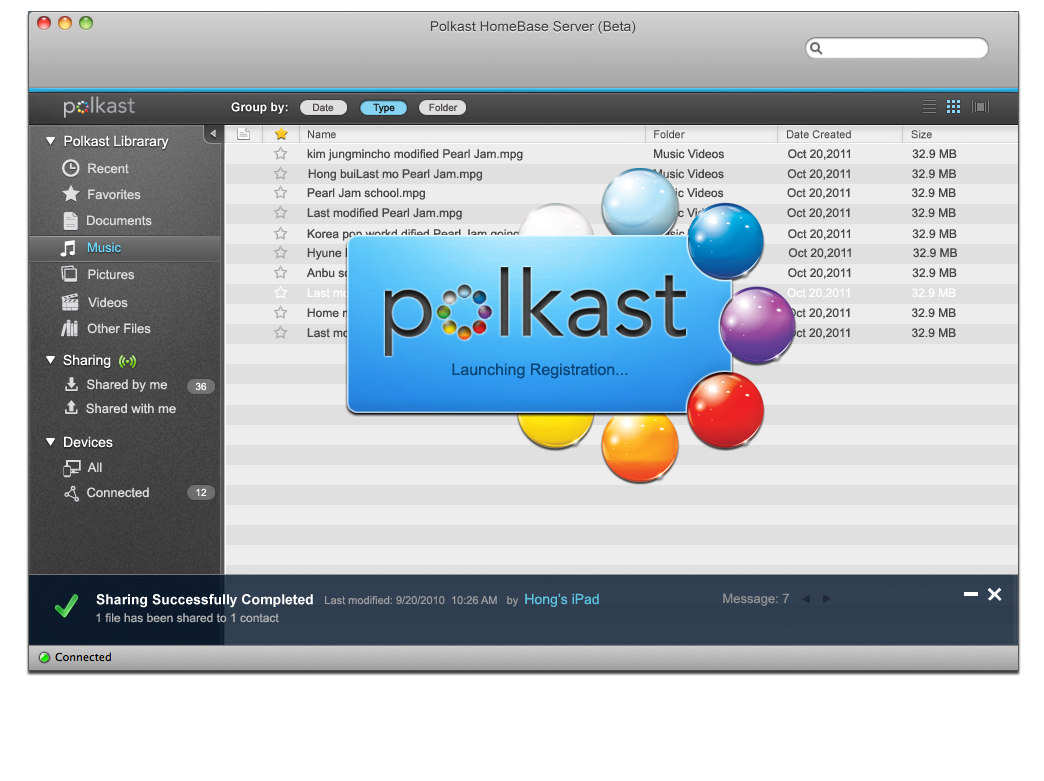The height and width of the screenshot is (781, 1044).
Task: Collapse the Devices section triangle
Action: click(x=50, y=442)
